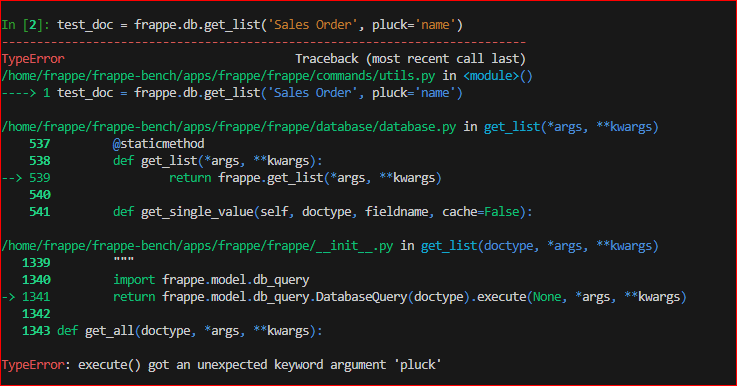
Task: Click the "pluck='name'" argument in the In [2] line
Action: click(x=414, y=25)
